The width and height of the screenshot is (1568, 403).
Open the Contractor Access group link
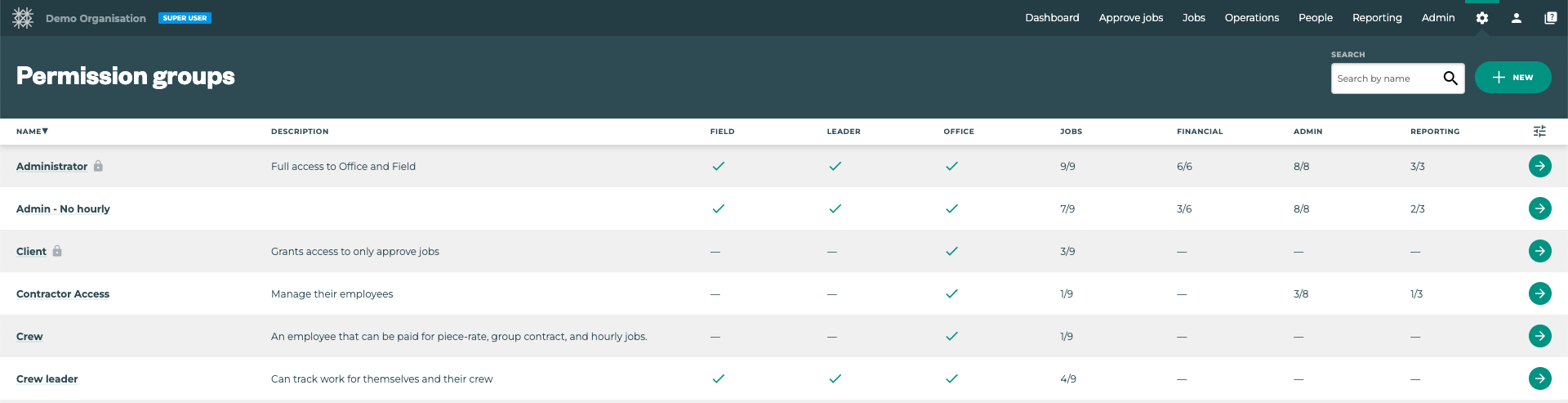[x=63, y=294]
